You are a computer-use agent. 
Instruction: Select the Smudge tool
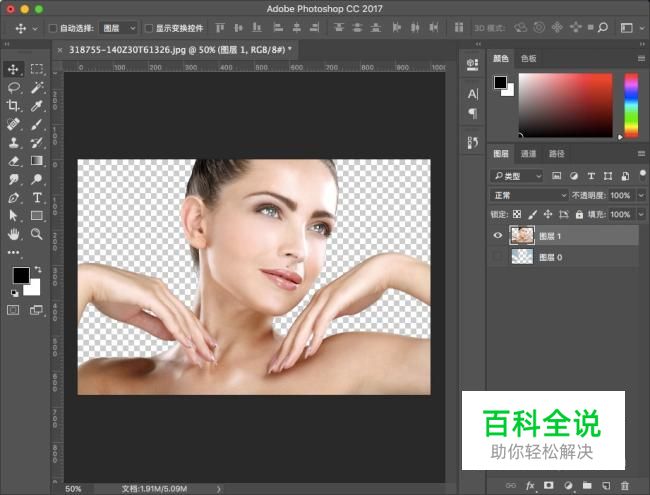click(x=13, y=179)
